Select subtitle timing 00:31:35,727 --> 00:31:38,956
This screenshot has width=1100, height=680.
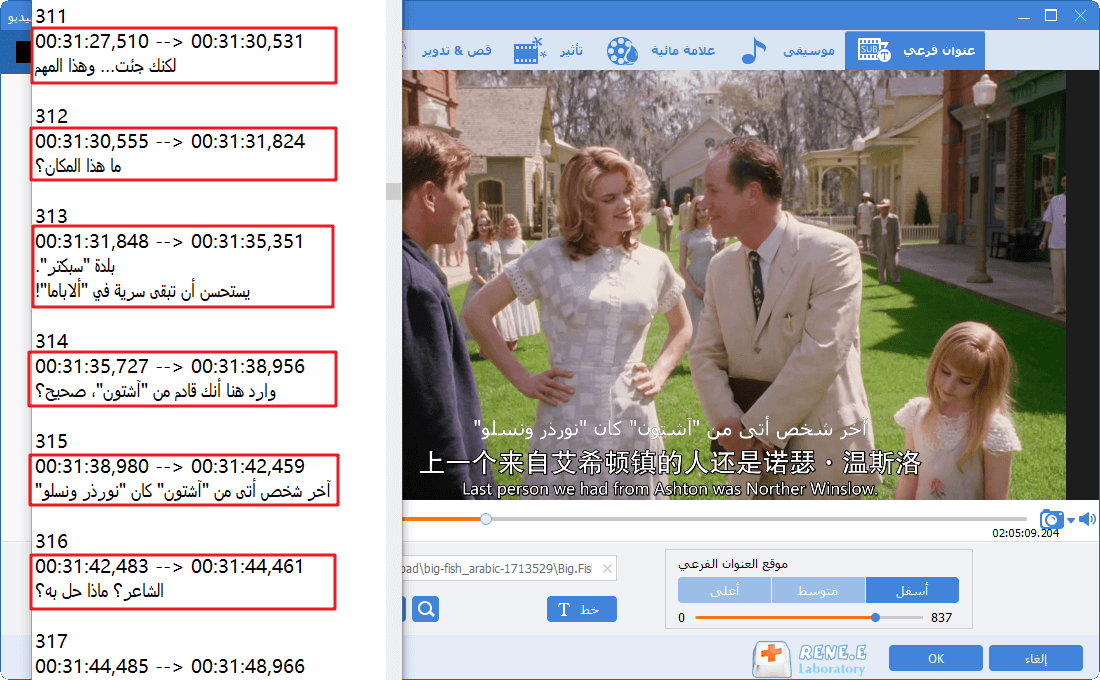tap(170, 366)
